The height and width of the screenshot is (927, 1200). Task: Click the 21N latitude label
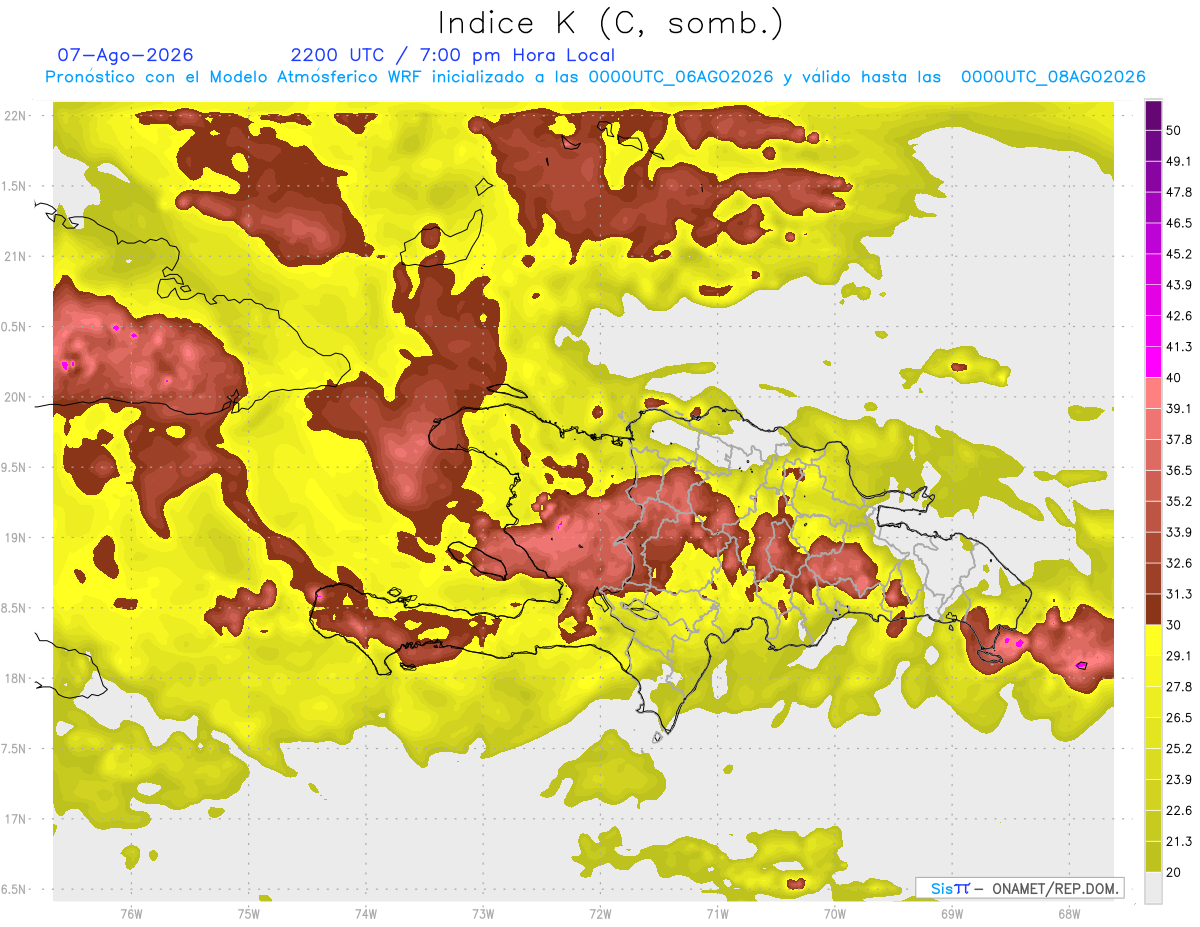pos(17,256)
